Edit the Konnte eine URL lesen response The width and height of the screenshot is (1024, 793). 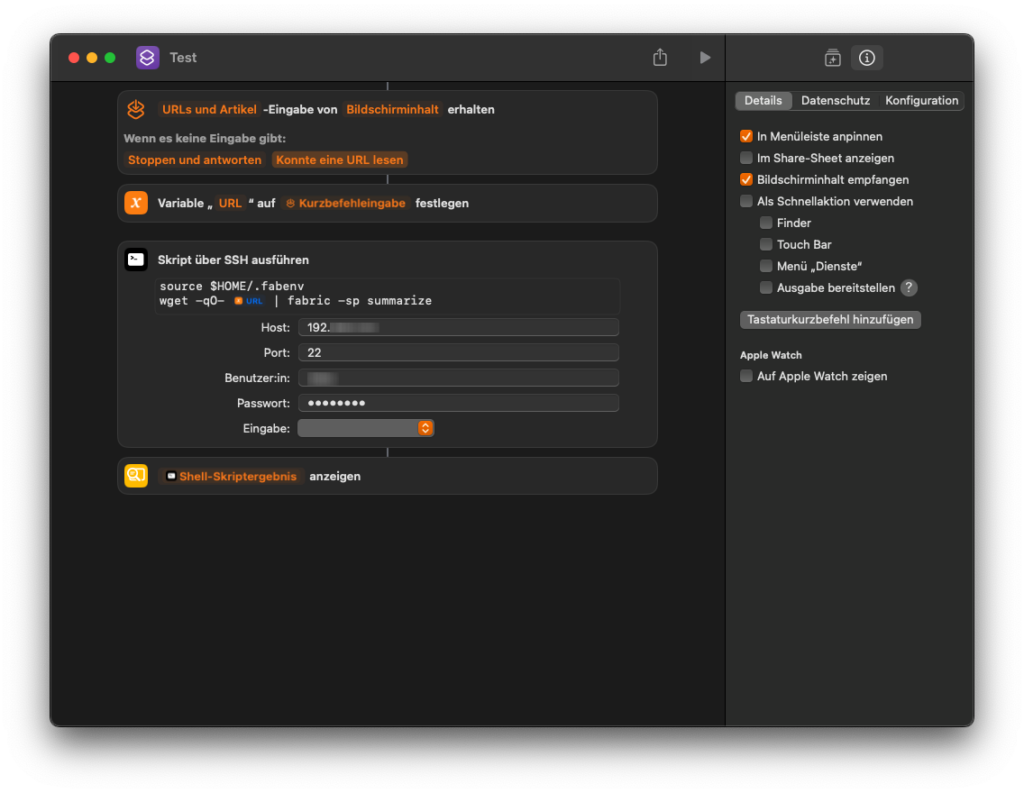point(340,160)
